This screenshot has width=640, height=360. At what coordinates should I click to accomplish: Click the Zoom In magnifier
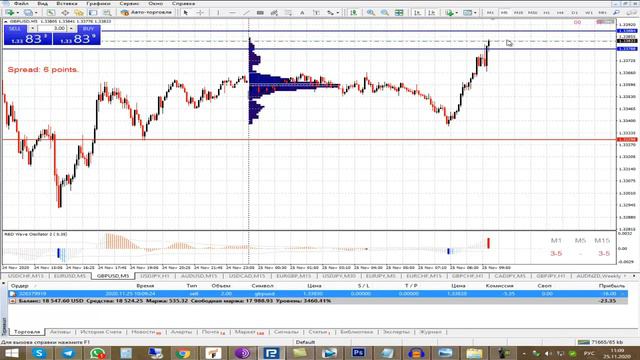(x=371, y=13)
